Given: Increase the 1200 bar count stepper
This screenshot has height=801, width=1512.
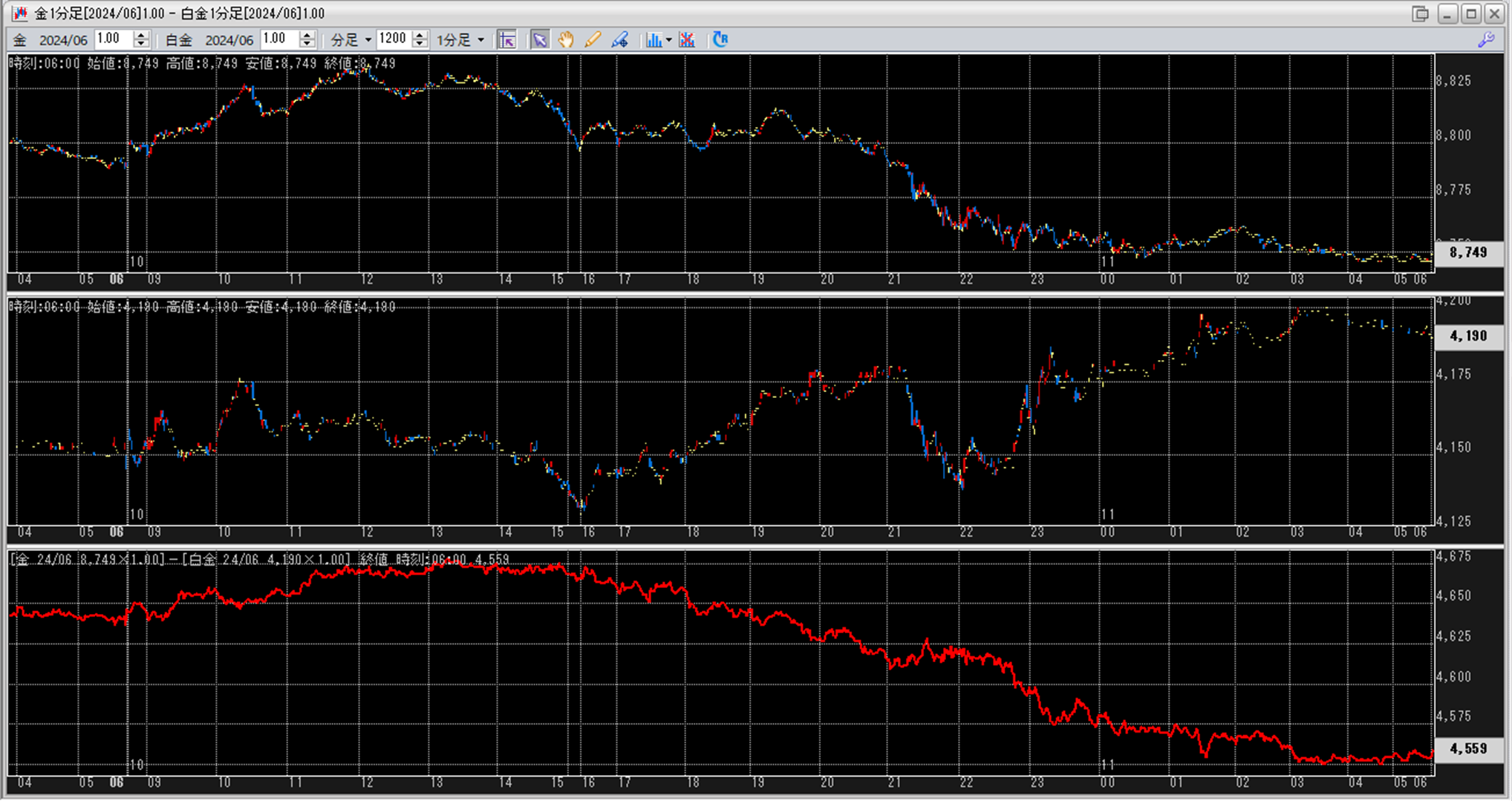Looking at the screenshot, I should coord(420,35).
